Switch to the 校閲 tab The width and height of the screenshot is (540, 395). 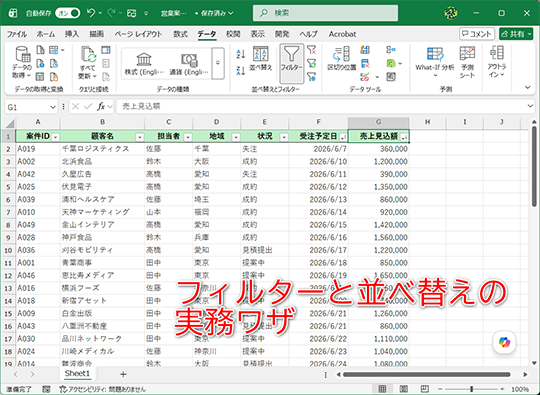click(233, 34)
